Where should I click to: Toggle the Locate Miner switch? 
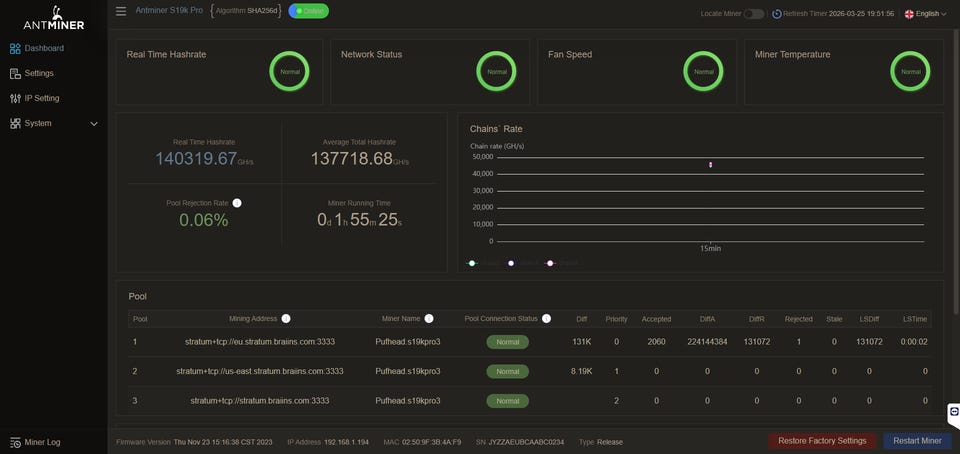click(x=753, y=14)
